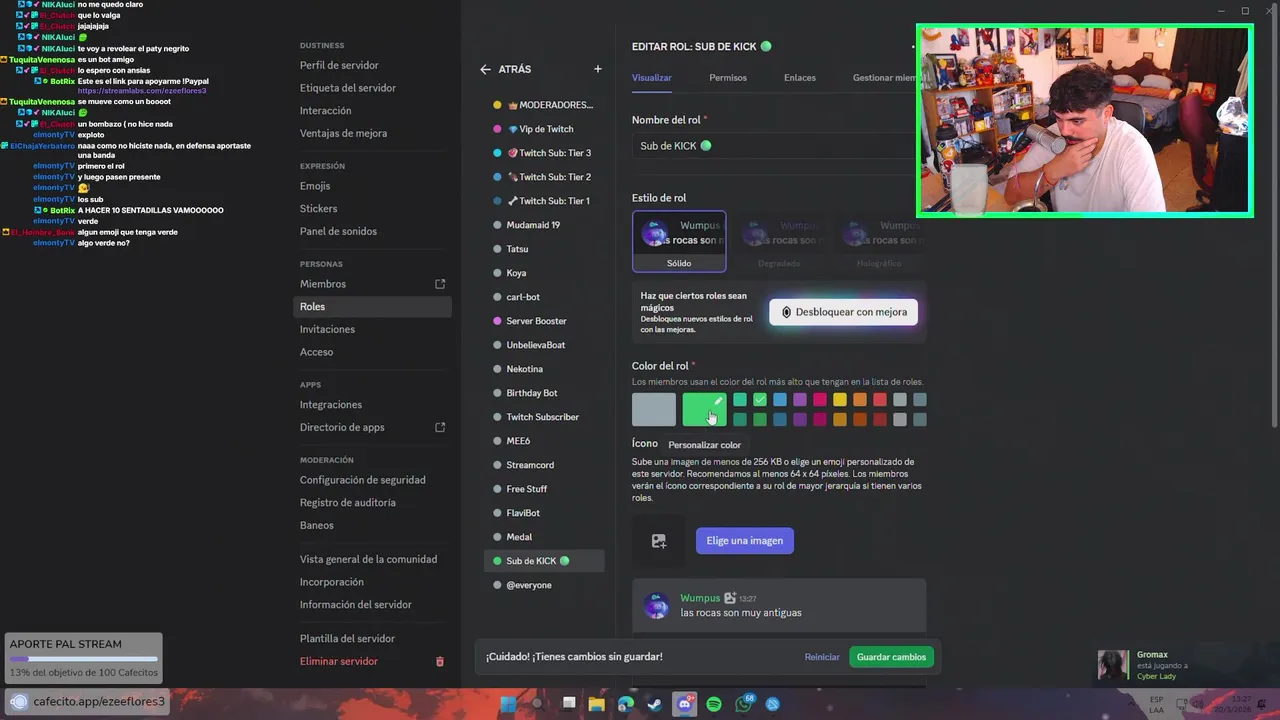Image resolution: width=1280 pixels, height=720 pixels.
Task: Pick the lighter blue preset color swatch
Action: click(x=780, y=400)
